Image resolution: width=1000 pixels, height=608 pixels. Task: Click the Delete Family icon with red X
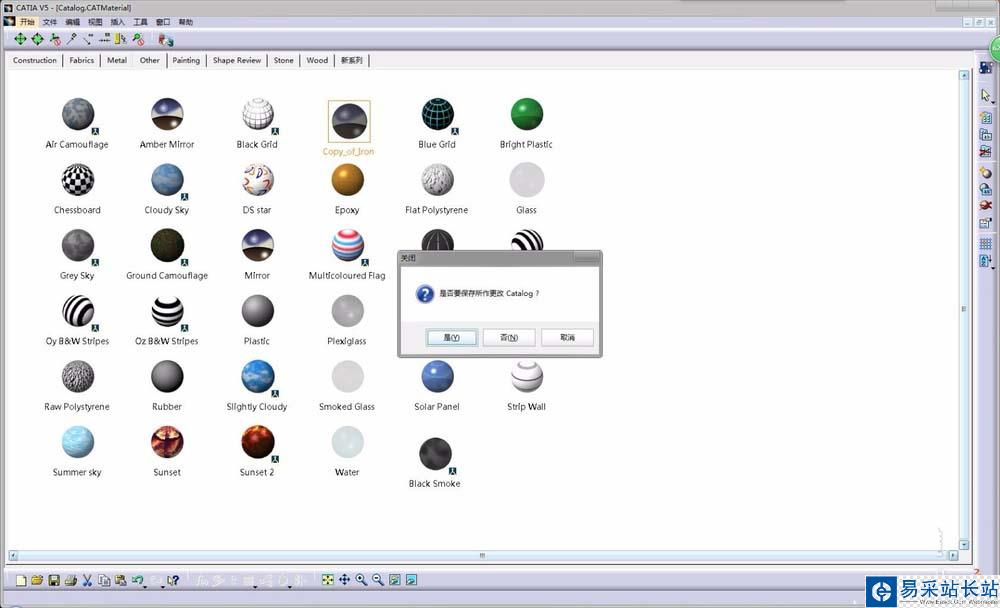click(986, 151)
